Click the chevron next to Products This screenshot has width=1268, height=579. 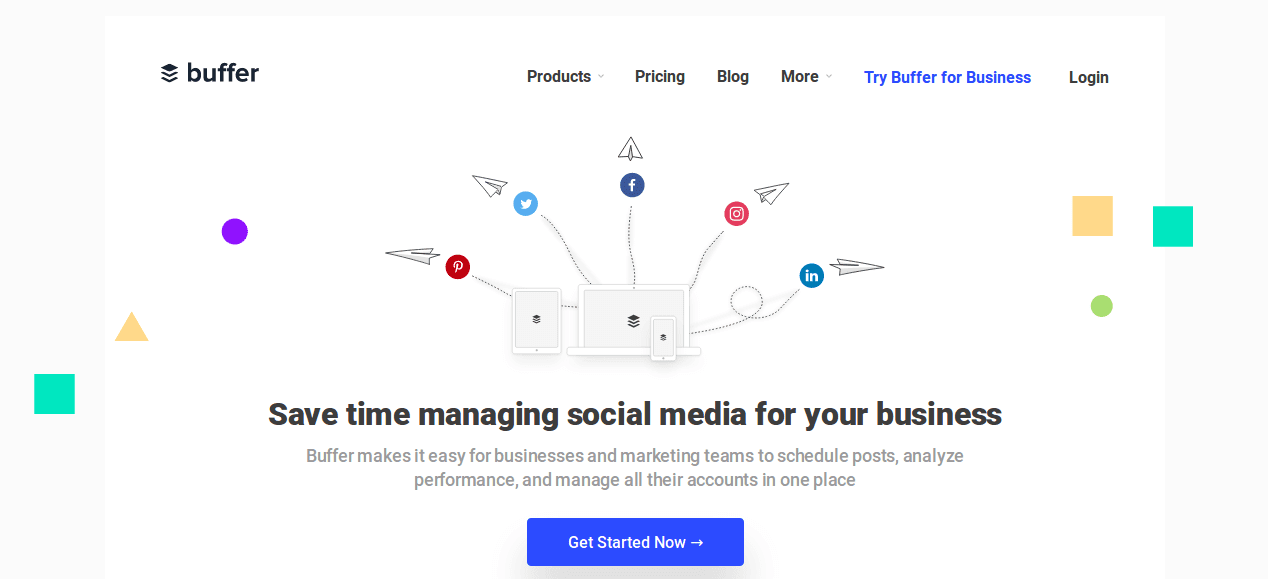click(601, 77)
